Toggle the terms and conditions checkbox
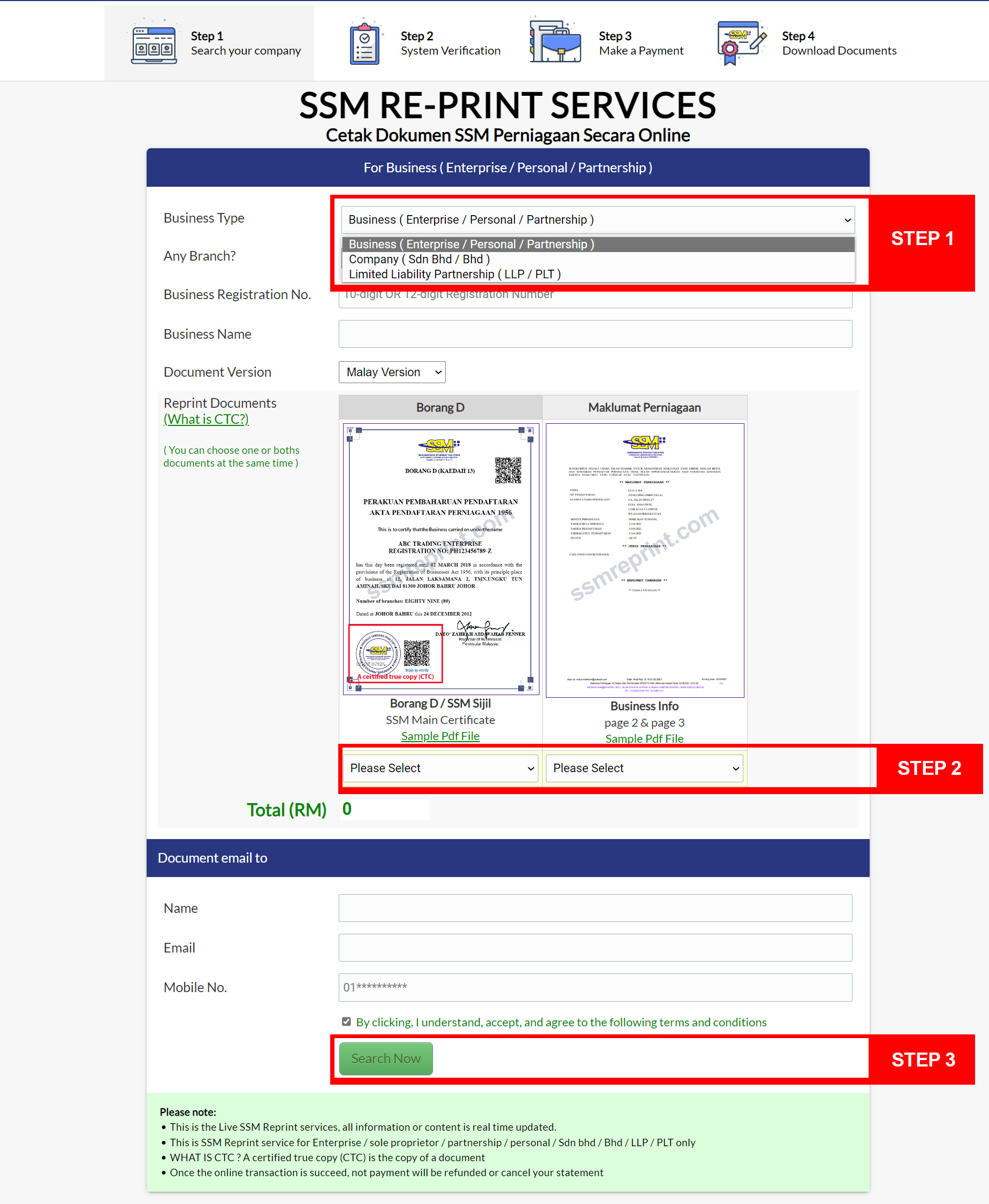The height and width of the screenshot is (1204, 989). click(346, 1022)
